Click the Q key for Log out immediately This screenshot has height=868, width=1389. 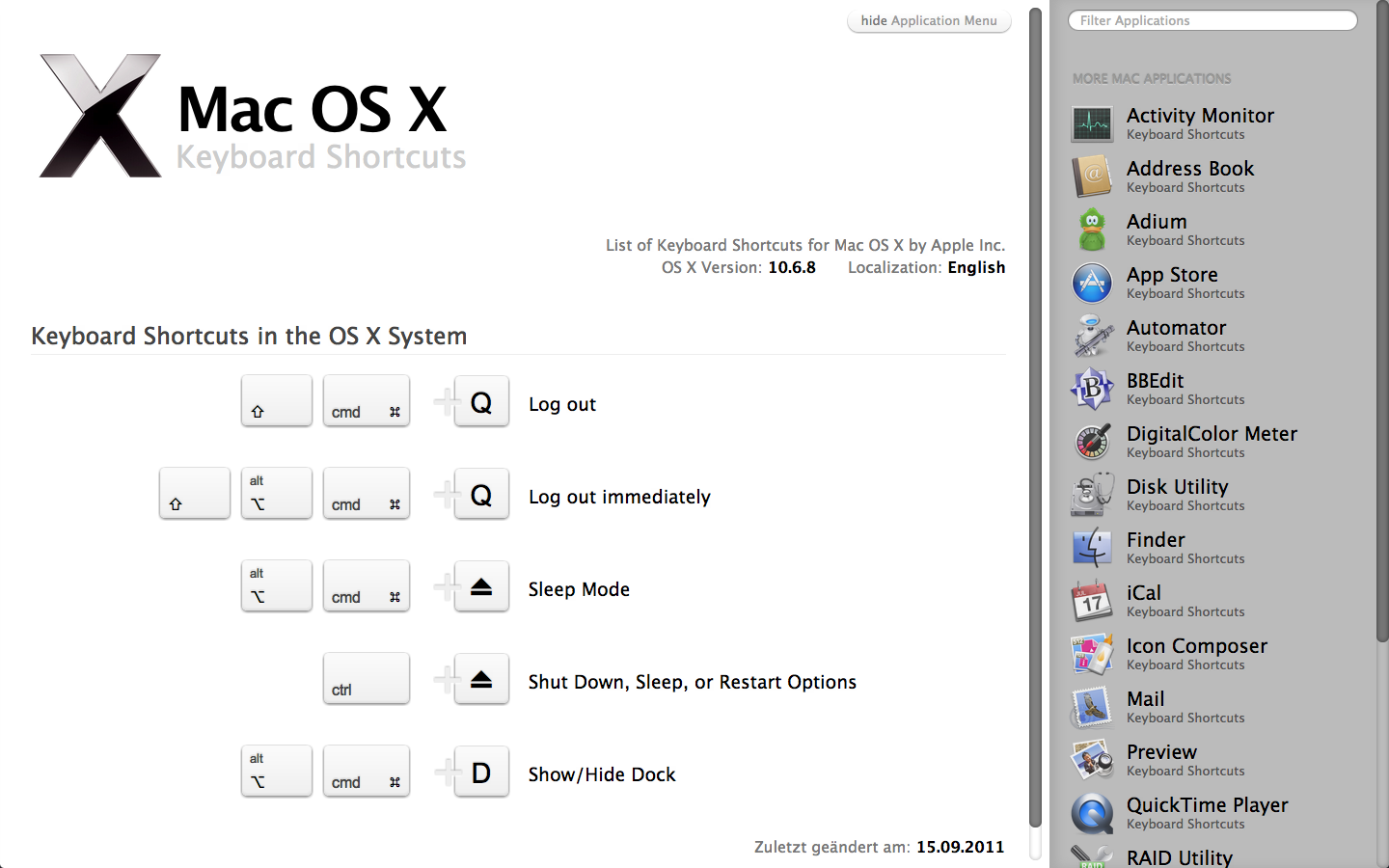click(481, 494)
